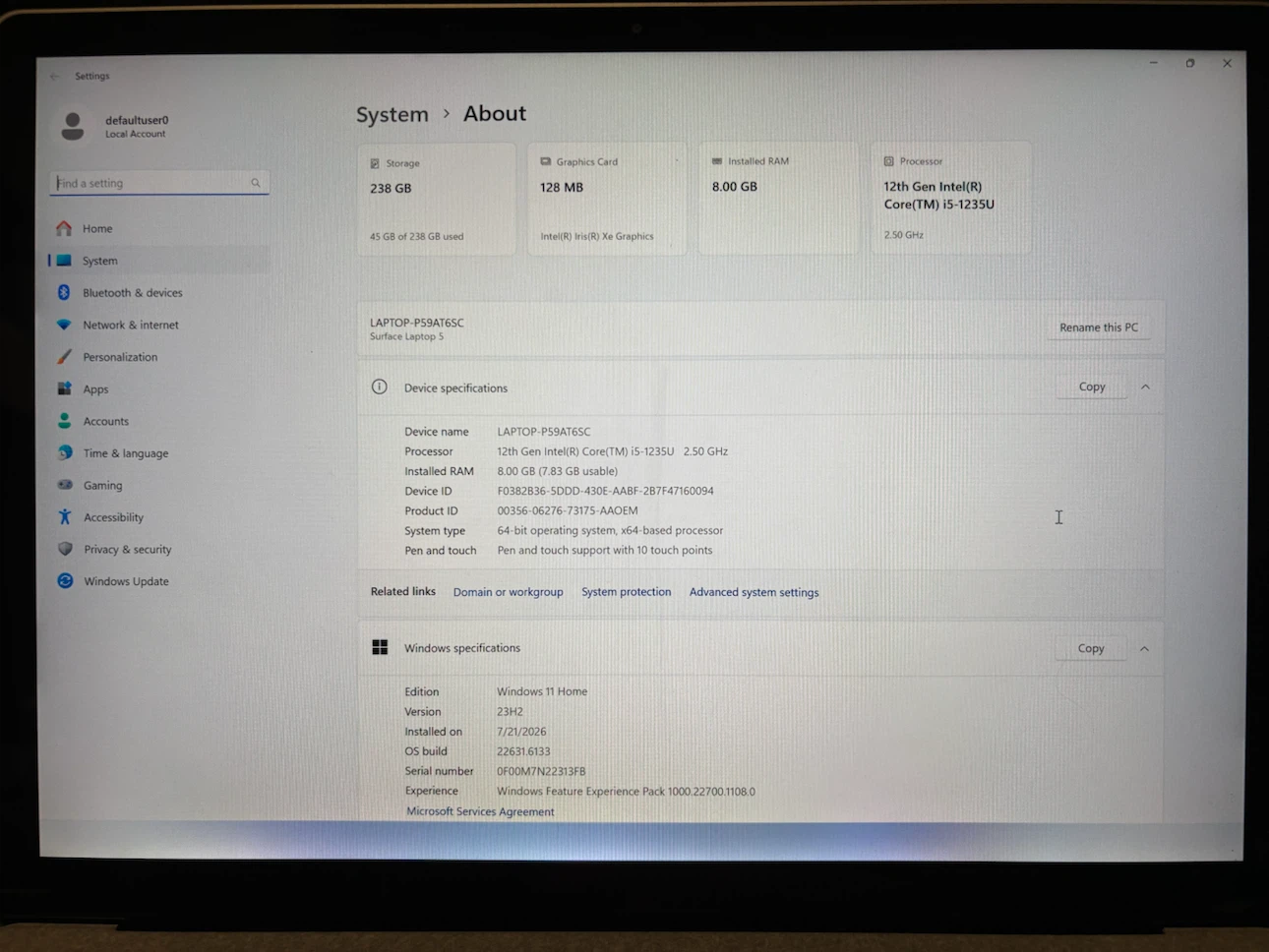Click the OS build value 22631.6133
This screenshot has height=952, width=1269.
523,751
